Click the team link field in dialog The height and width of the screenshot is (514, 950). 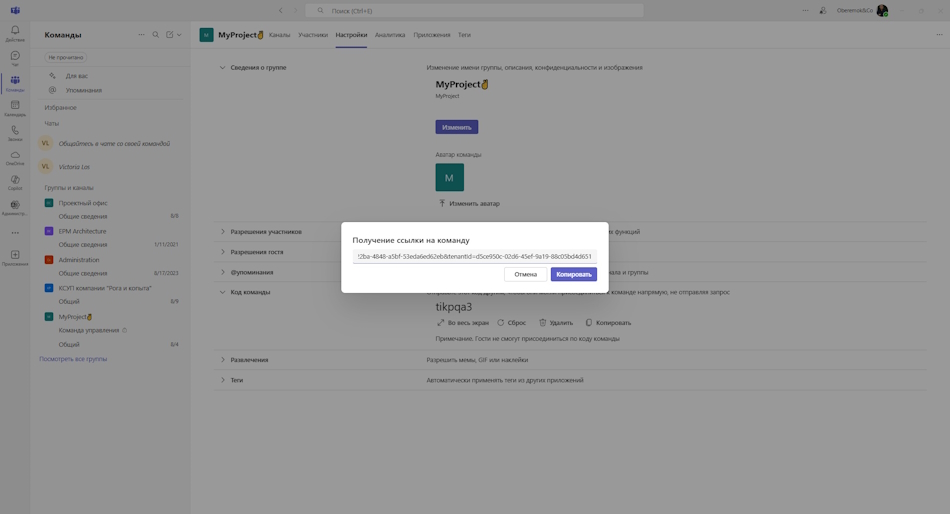474,256
